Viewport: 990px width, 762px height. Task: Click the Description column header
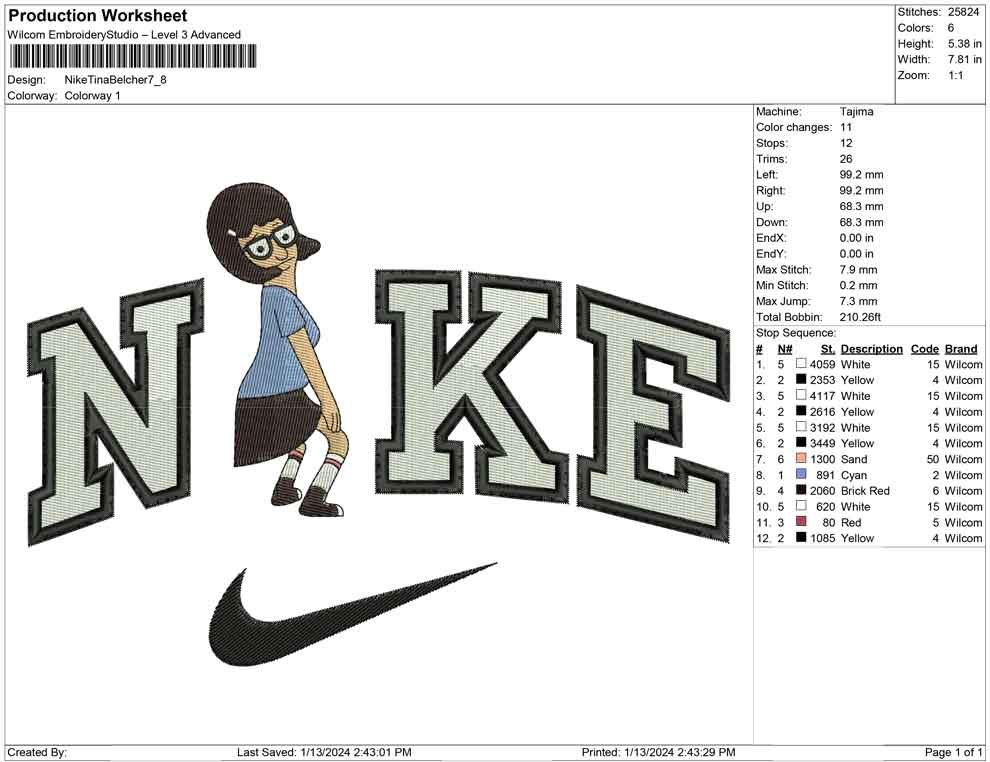[x=871, y=349]
